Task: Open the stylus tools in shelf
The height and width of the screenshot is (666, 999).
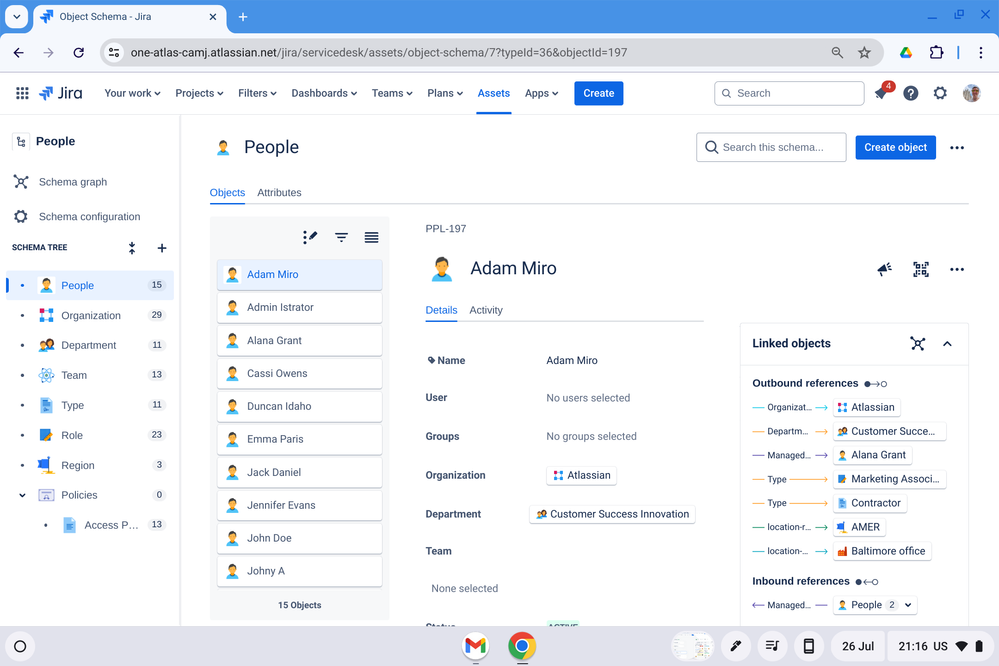Action: [736, 646]
